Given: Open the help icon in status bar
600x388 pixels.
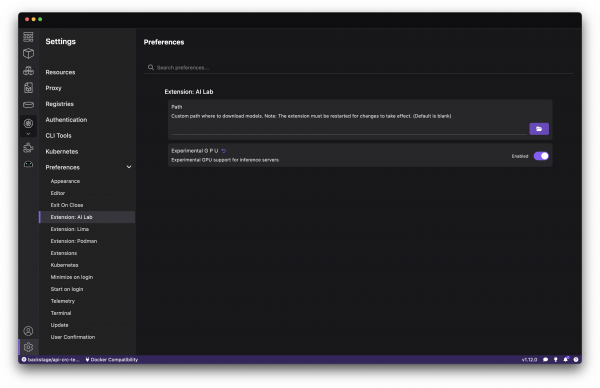Looking at the screenshot, I should pyautogui.click(x=576, y=360).
